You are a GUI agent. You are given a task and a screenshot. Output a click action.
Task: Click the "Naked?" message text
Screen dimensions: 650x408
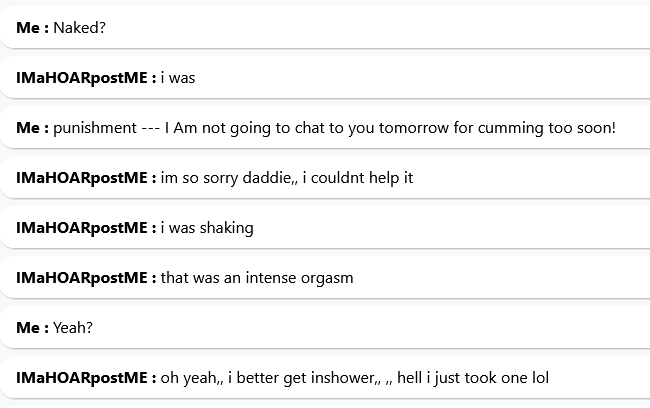point(79,28)
